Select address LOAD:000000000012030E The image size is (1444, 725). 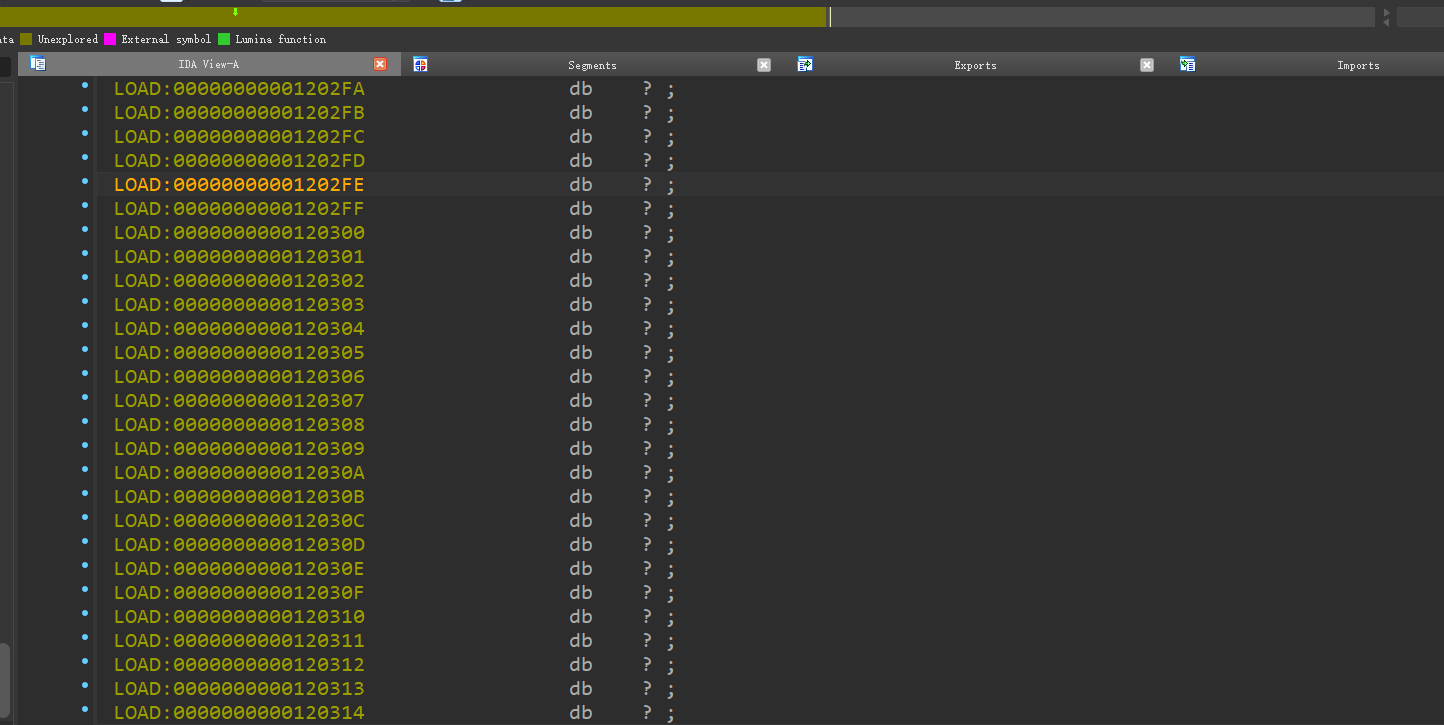pyautogui.click(x=239, y=569)
